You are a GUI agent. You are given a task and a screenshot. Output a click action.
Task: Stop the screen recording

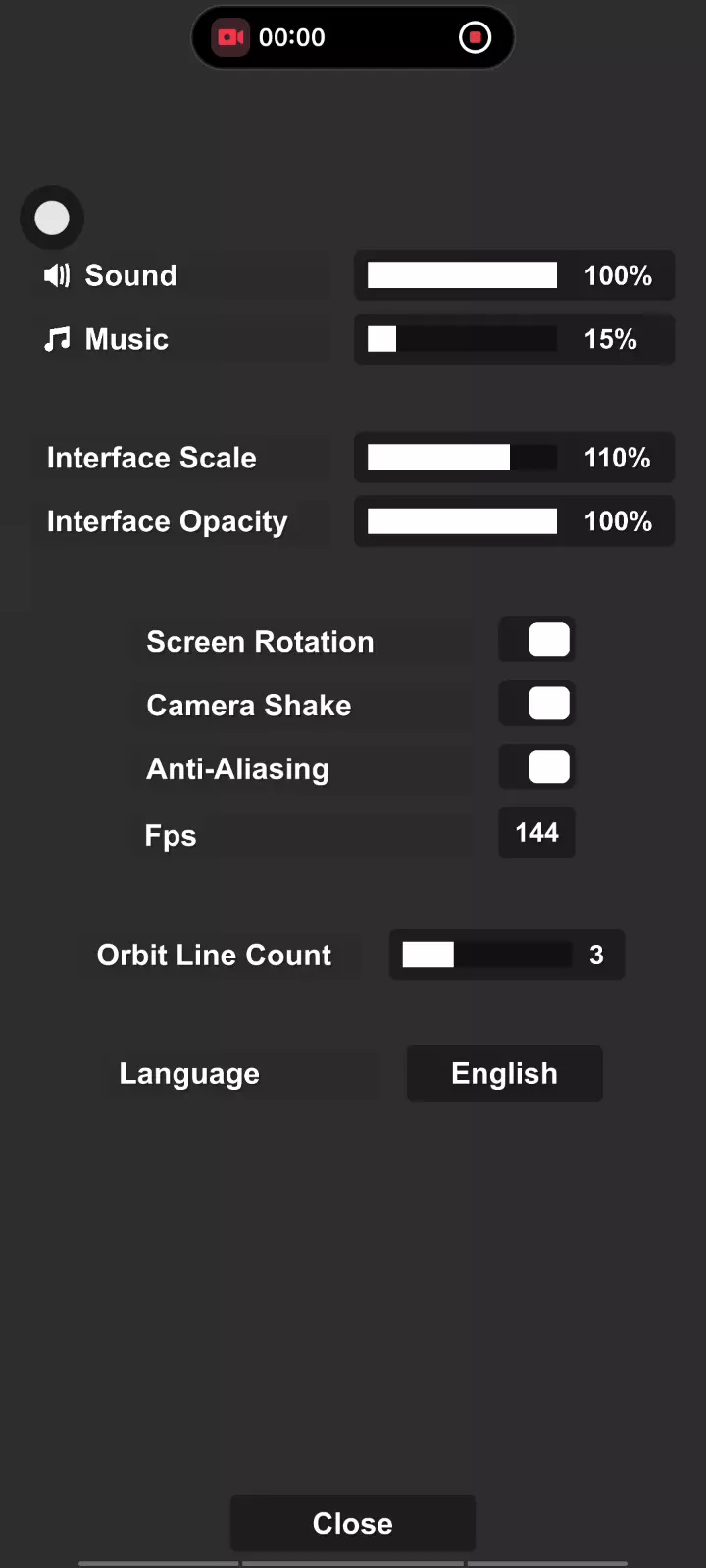click(x=475, y=37)
